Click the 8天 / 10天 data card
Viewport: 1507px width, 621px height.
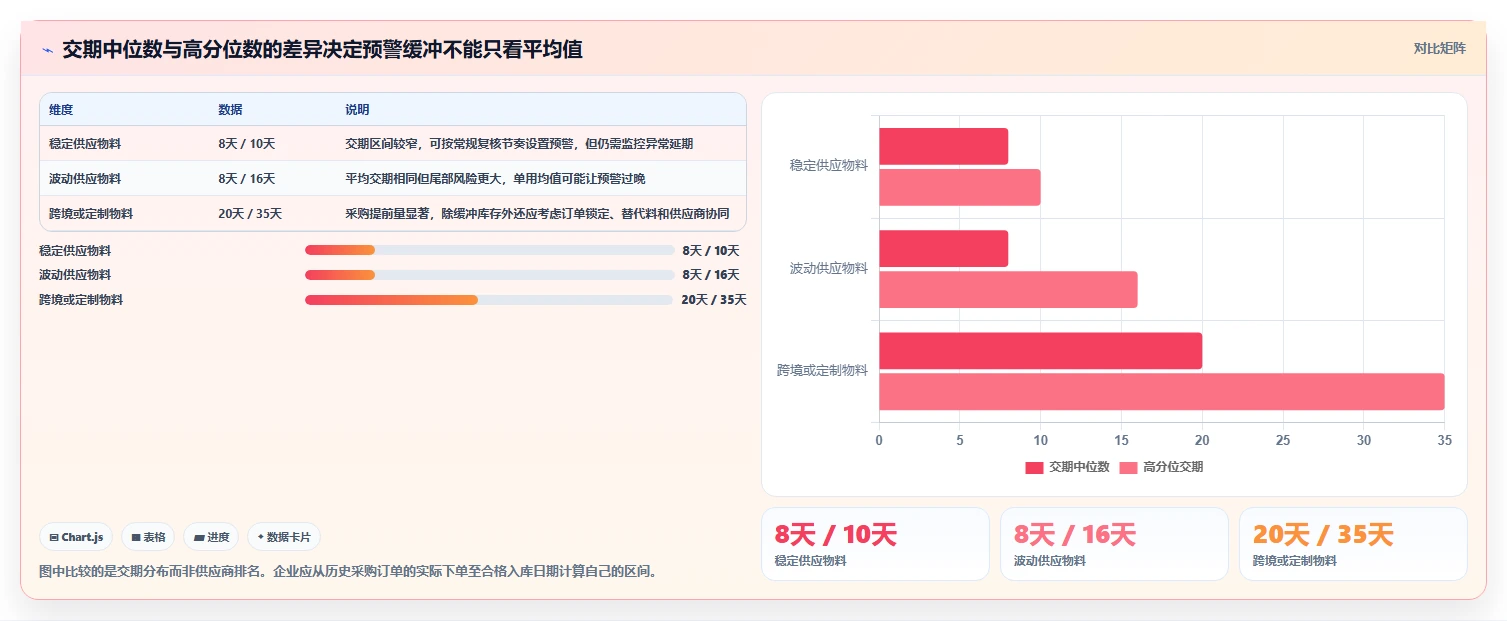tap(875, 544)
